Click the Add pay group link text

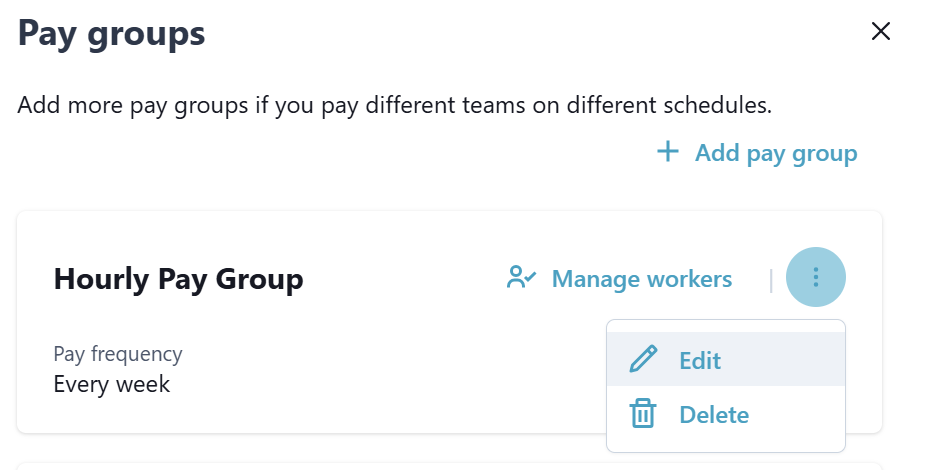776,153
